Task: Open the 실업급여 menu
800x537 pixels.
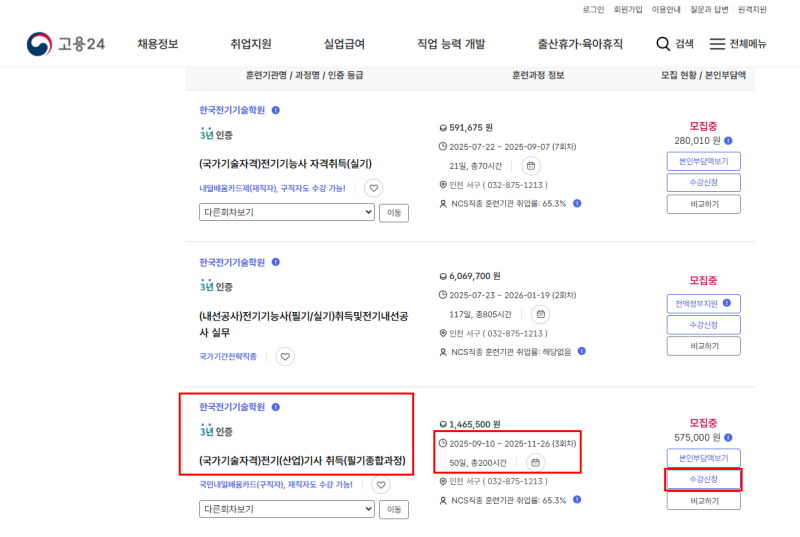Action: click(x=344, y=44)
